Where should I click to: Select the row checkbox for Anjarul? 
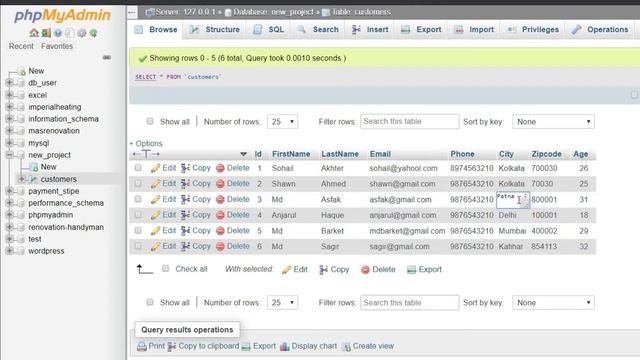(138, 215)
